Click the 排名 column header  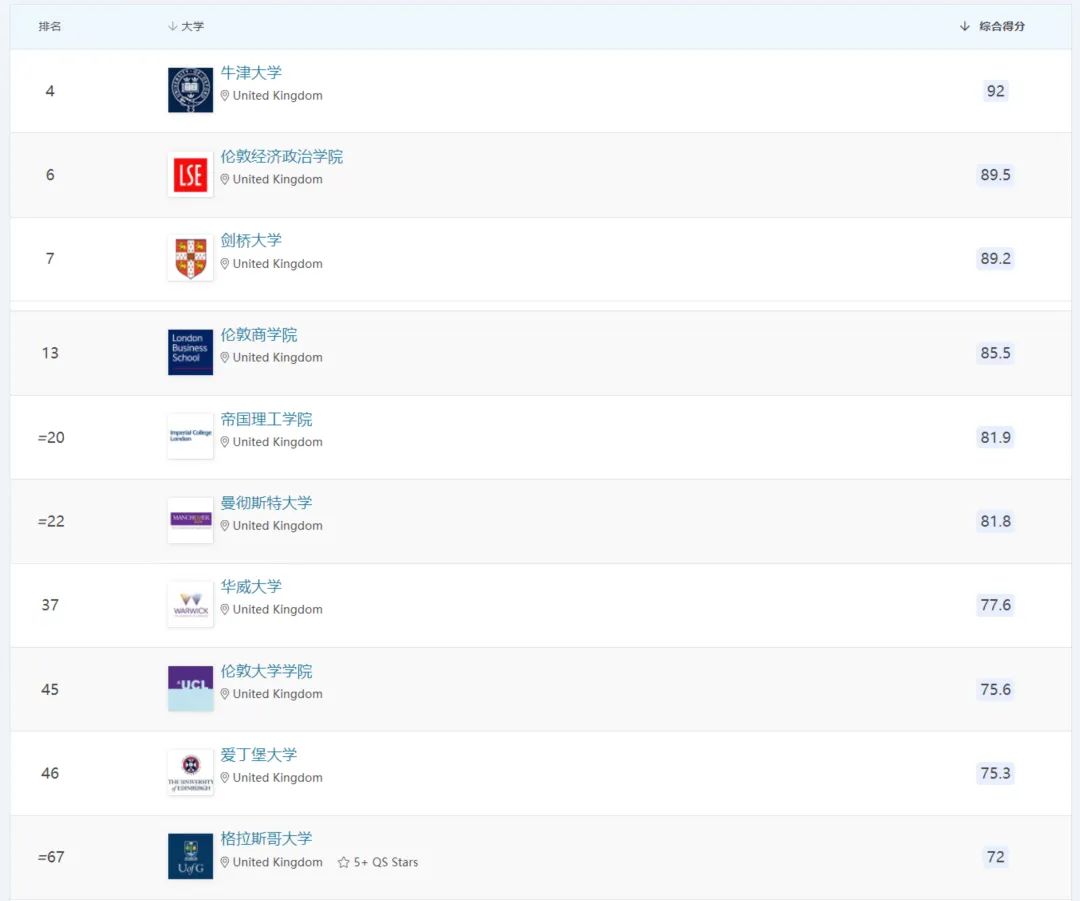point(50,26)
